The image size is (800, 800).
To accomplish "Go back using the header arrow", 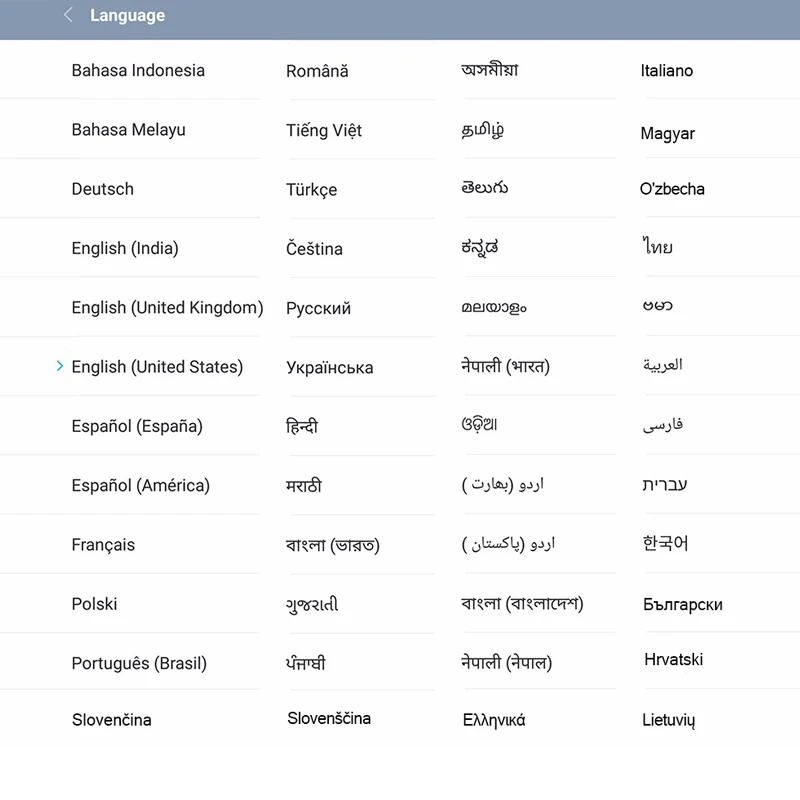I will [68, 15].
